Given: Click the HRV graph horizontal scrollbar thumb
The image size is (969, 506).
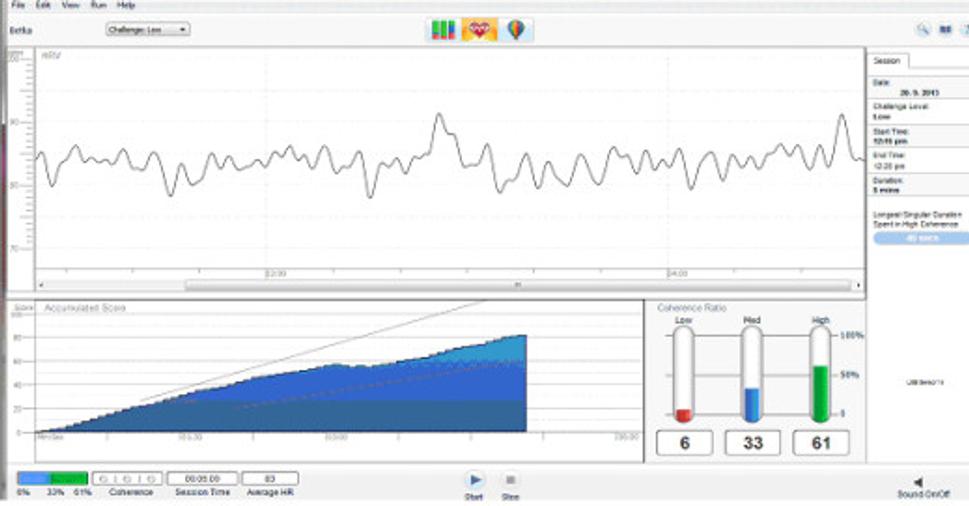Looking at the screenshot, I should 518,285.
